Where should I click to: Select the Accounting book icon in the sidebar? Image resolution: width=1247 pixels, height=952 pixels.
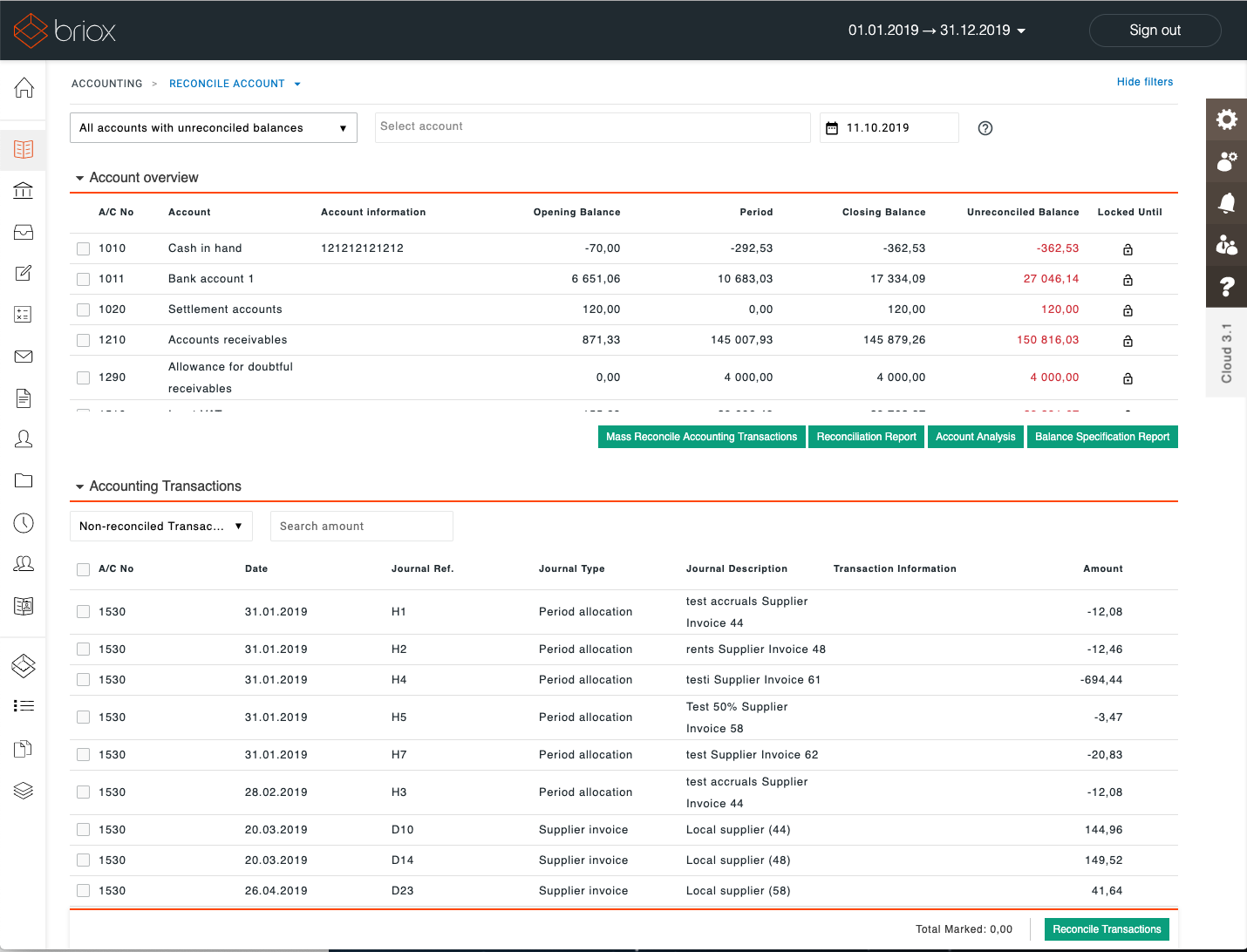click(24, 149)
